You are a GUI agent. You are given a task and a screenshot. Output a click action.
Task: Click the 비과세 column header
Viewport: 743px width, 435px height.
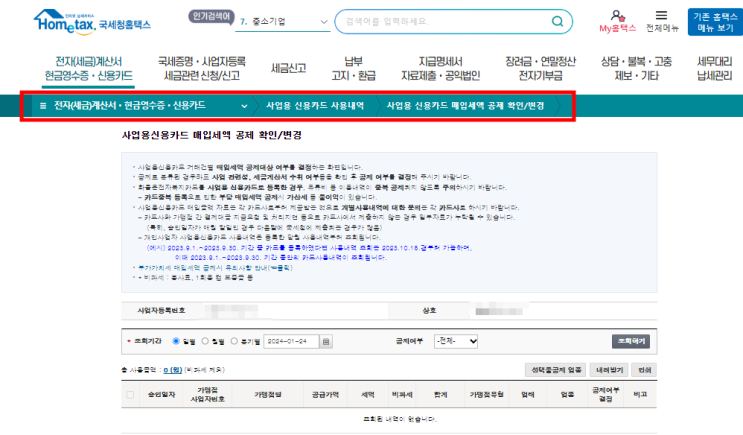(x=402, y=394)
